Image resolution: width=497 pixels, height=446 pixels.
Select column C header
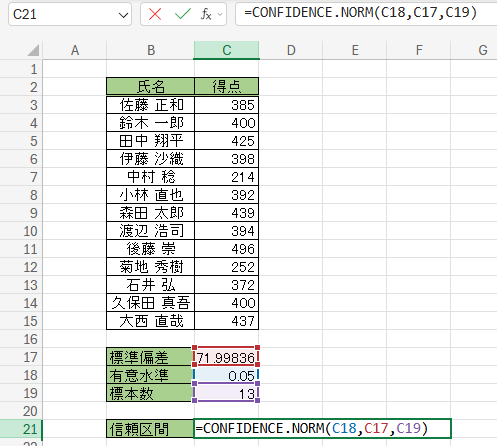(227, 50)
